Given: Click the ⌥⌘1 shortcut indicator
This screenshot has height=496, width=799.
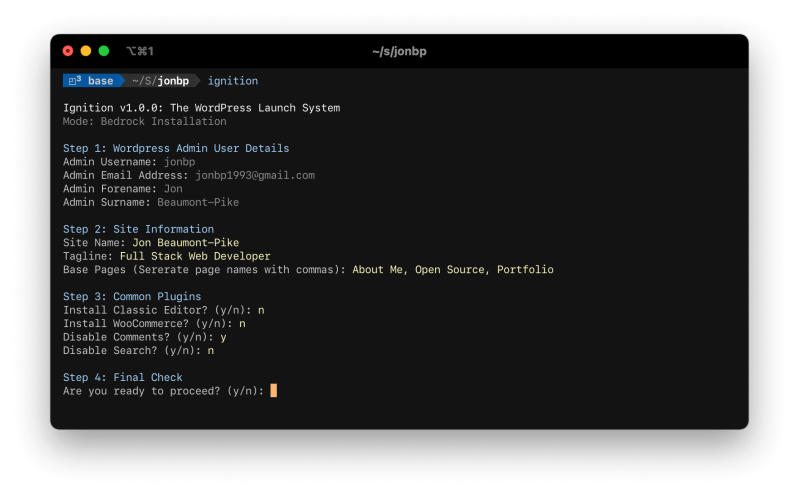Looking at the screenshot, I should point(140,51).
